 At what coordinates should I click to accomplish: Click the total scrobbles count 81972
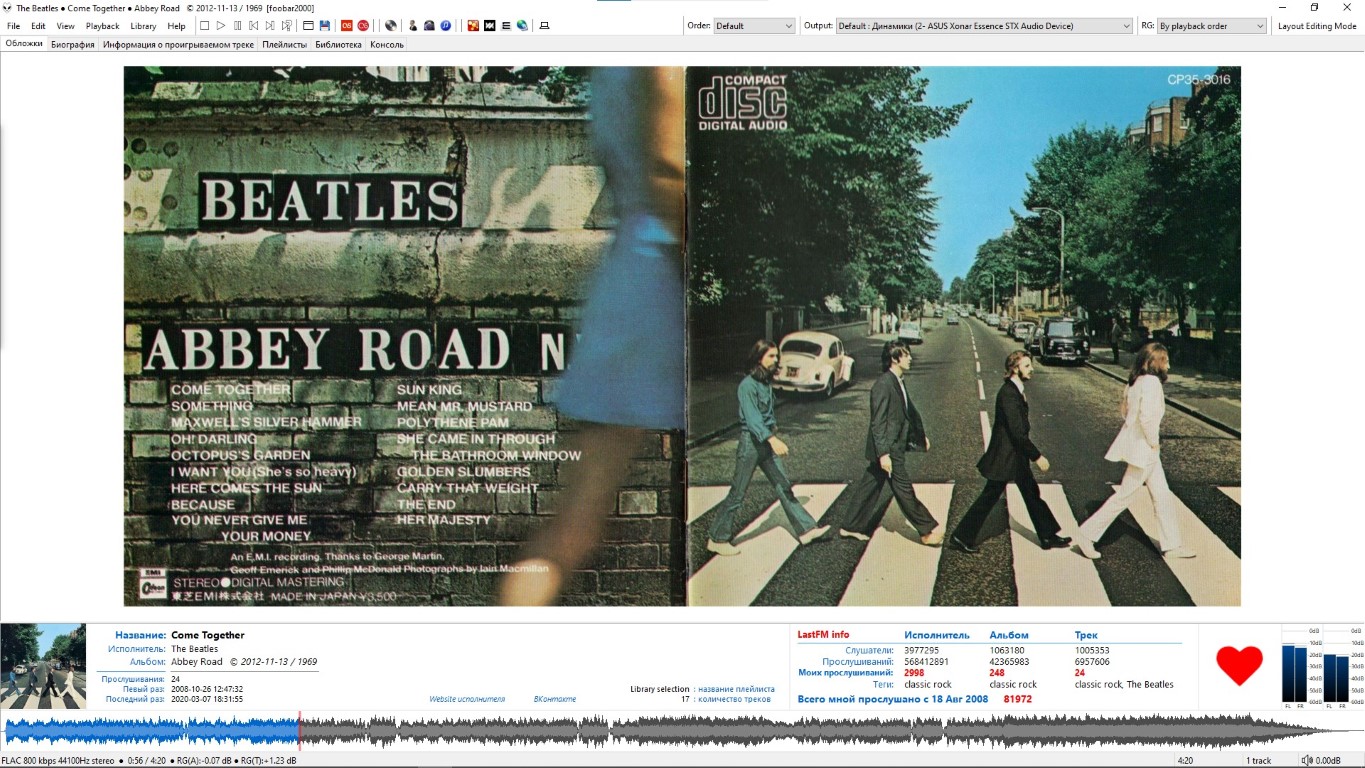[x=1018, y=699]
